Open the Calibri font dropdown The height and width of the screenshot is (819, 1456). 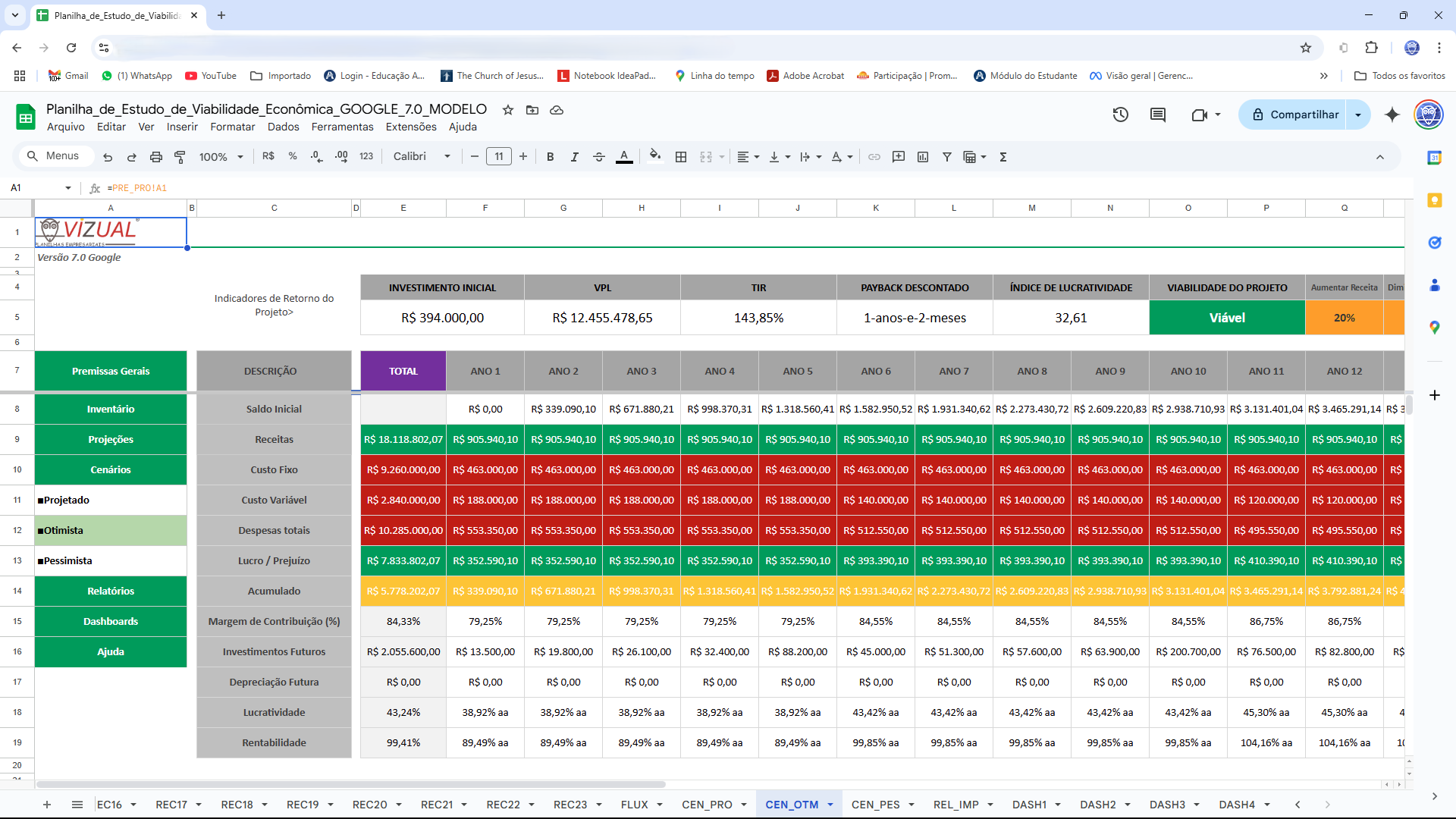click(422, 157)
